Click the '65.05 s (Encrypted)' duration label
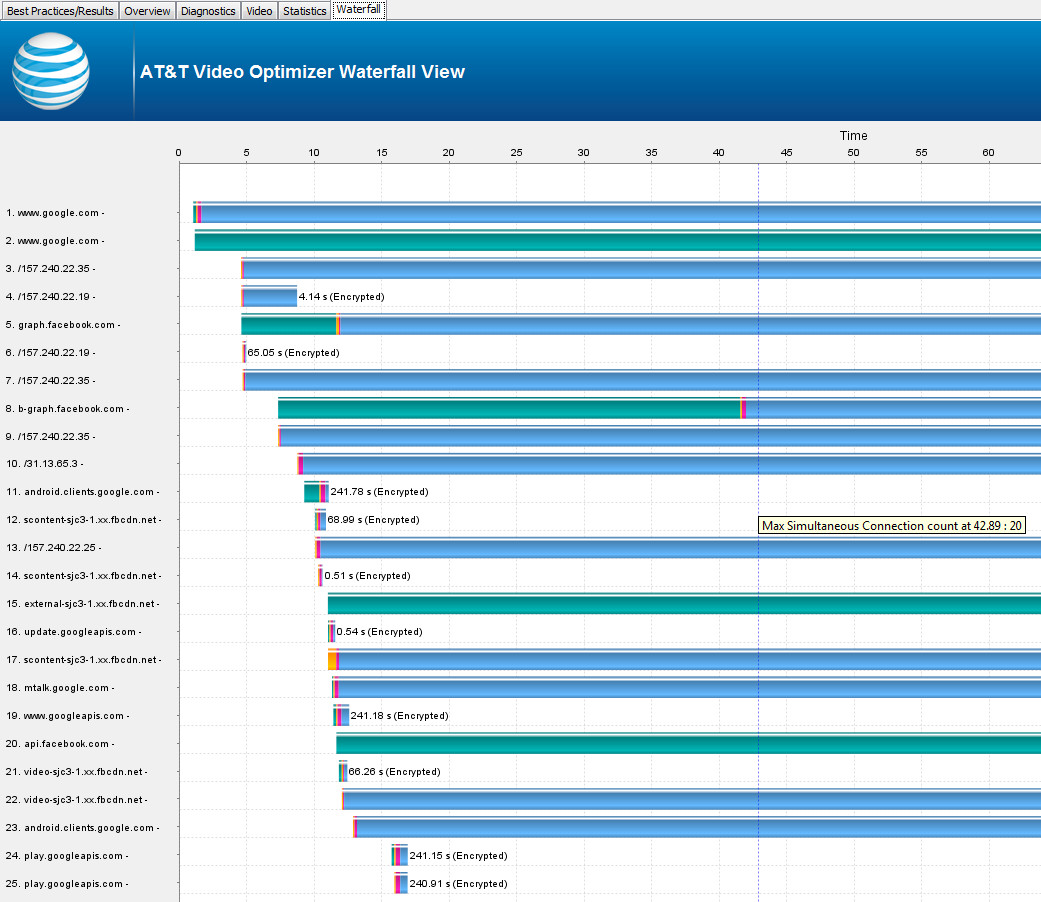1041x902 pixels. click(x=293, y=352)
